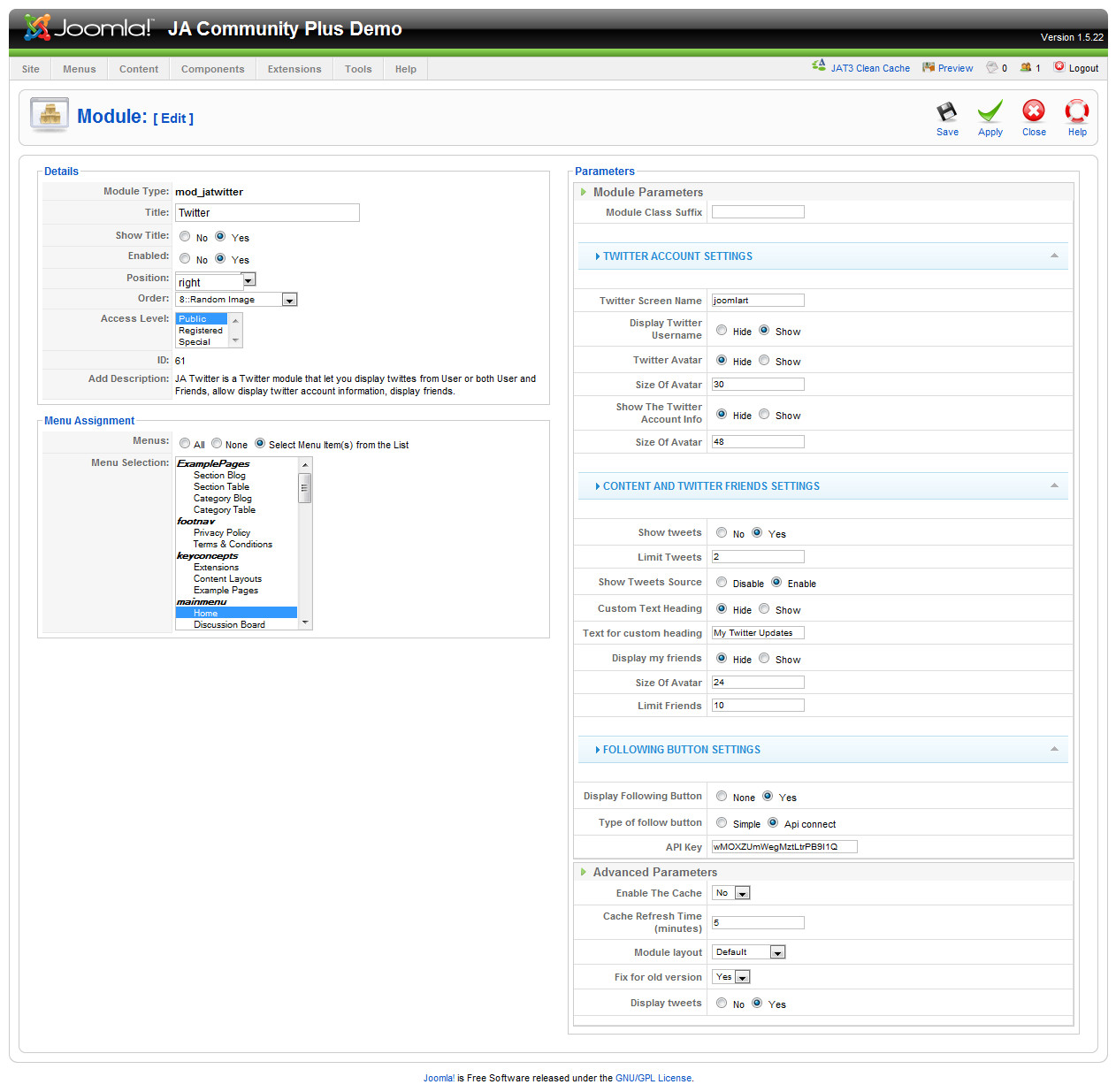This screenshot has width=1116, height=1092.
Task: Click the Menu Selection list scrollbar thumb
Action: [x=304, y=487]
